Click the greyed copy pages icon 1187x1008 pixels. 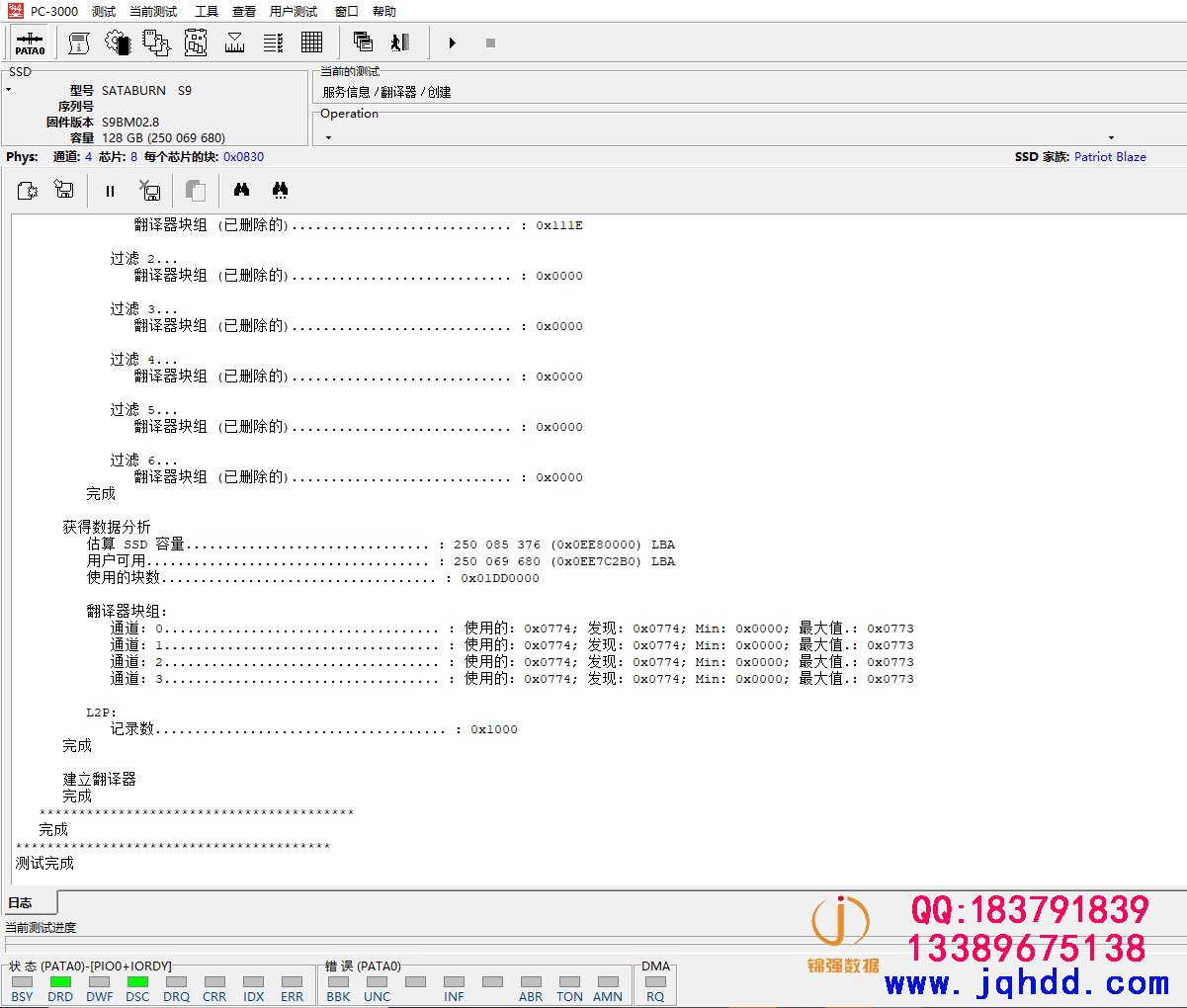(x=196, y=191)
